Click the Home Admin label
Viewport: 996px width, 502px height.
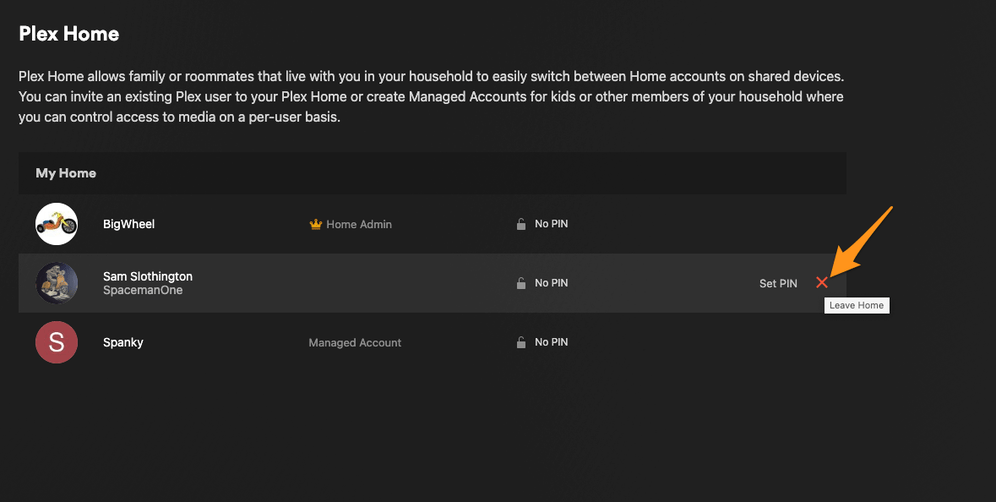(359, 224)
